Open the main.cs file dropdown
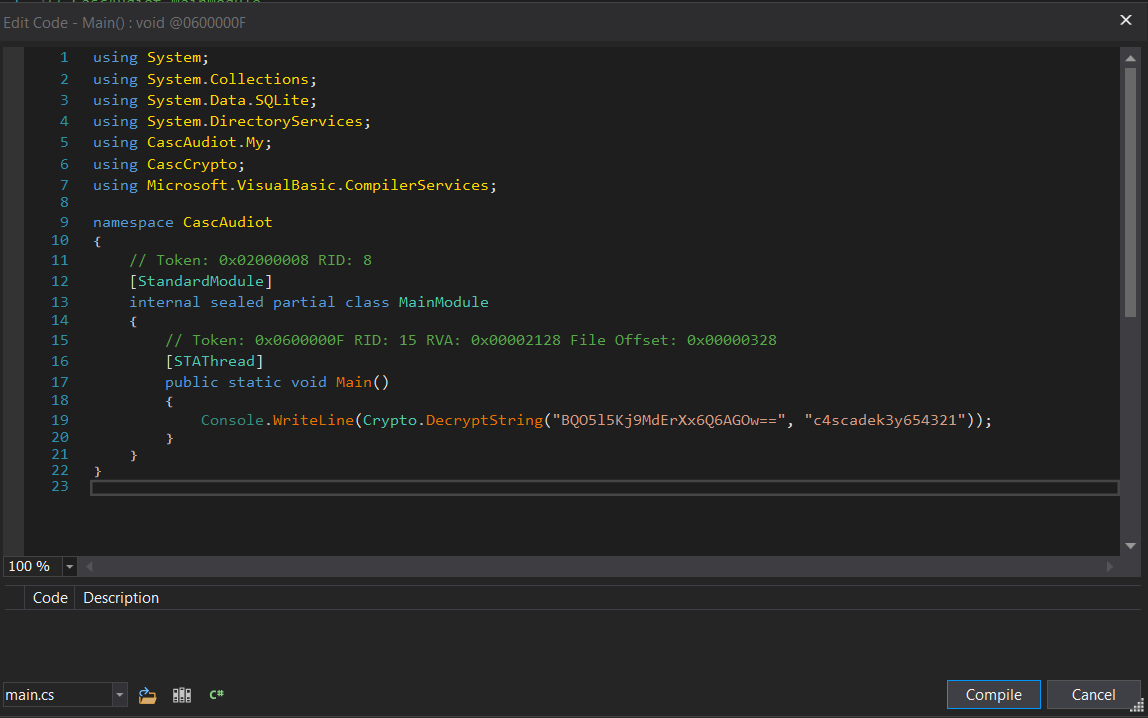This screenshot has height=718, width=1148. click(120, 695)
